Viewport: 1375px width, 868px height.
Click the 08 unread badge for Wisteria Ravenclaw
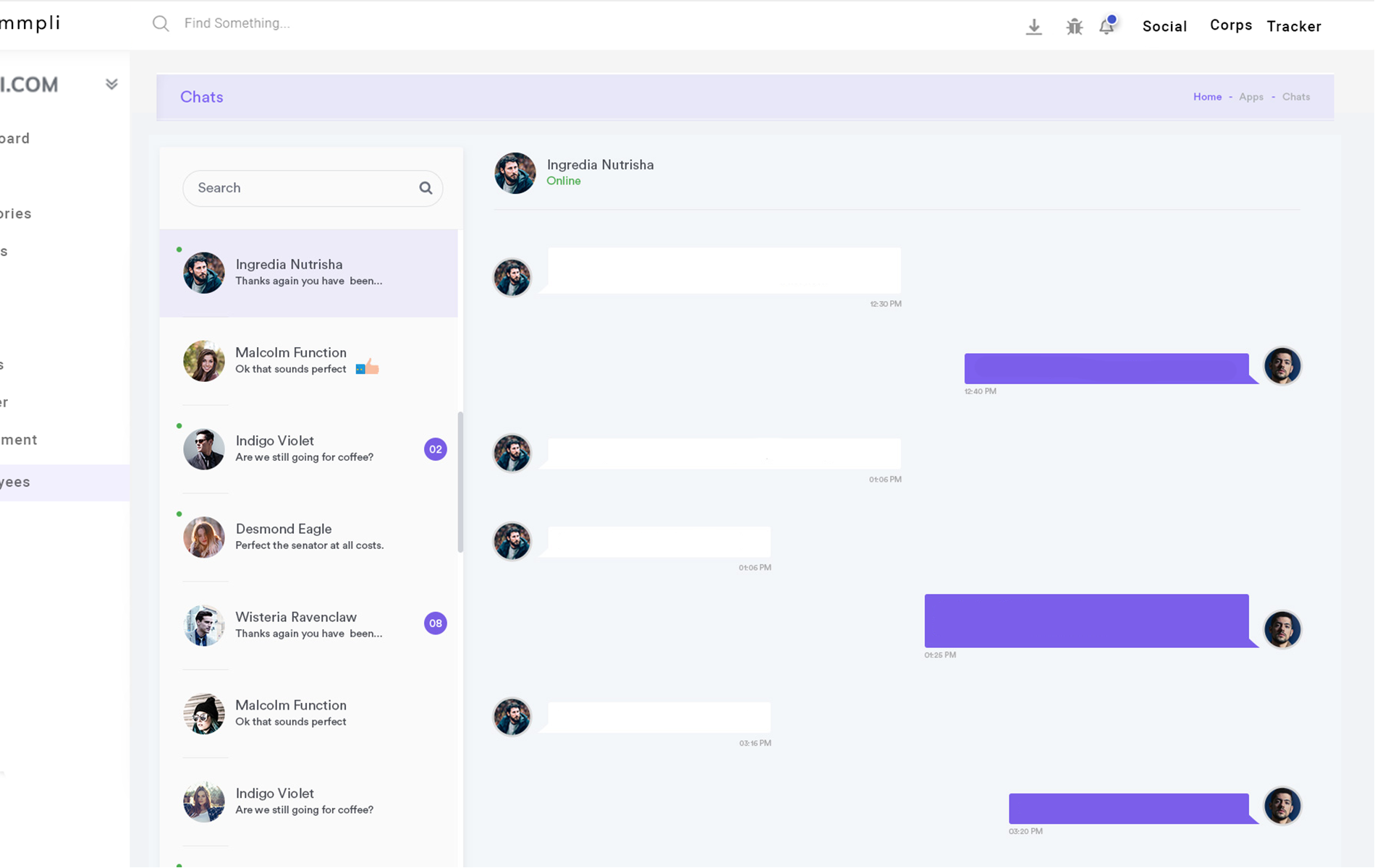coord(435,624)
